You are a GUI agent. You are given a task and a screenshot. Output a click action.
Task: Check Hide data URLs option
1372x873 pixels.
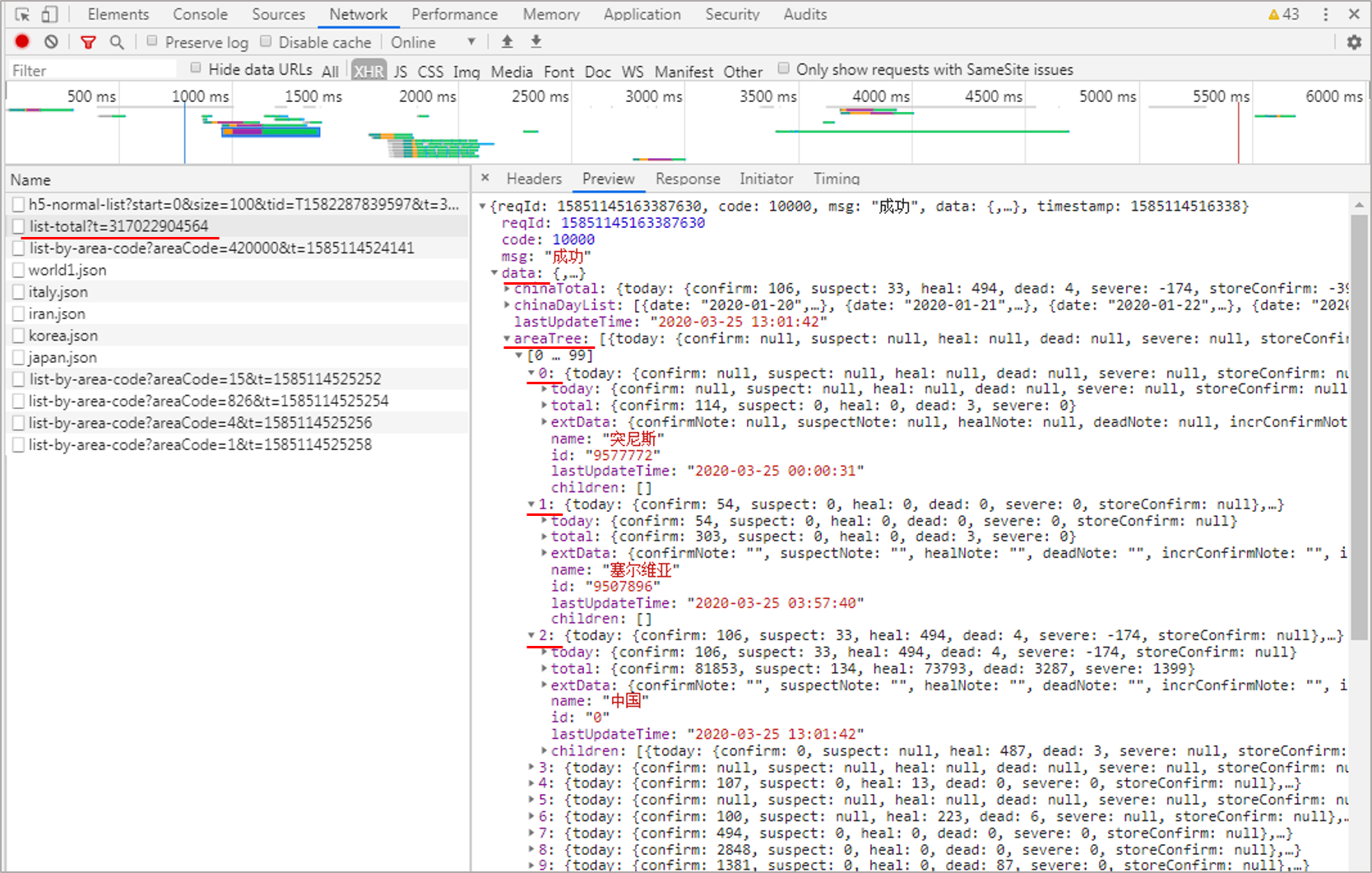196,68
